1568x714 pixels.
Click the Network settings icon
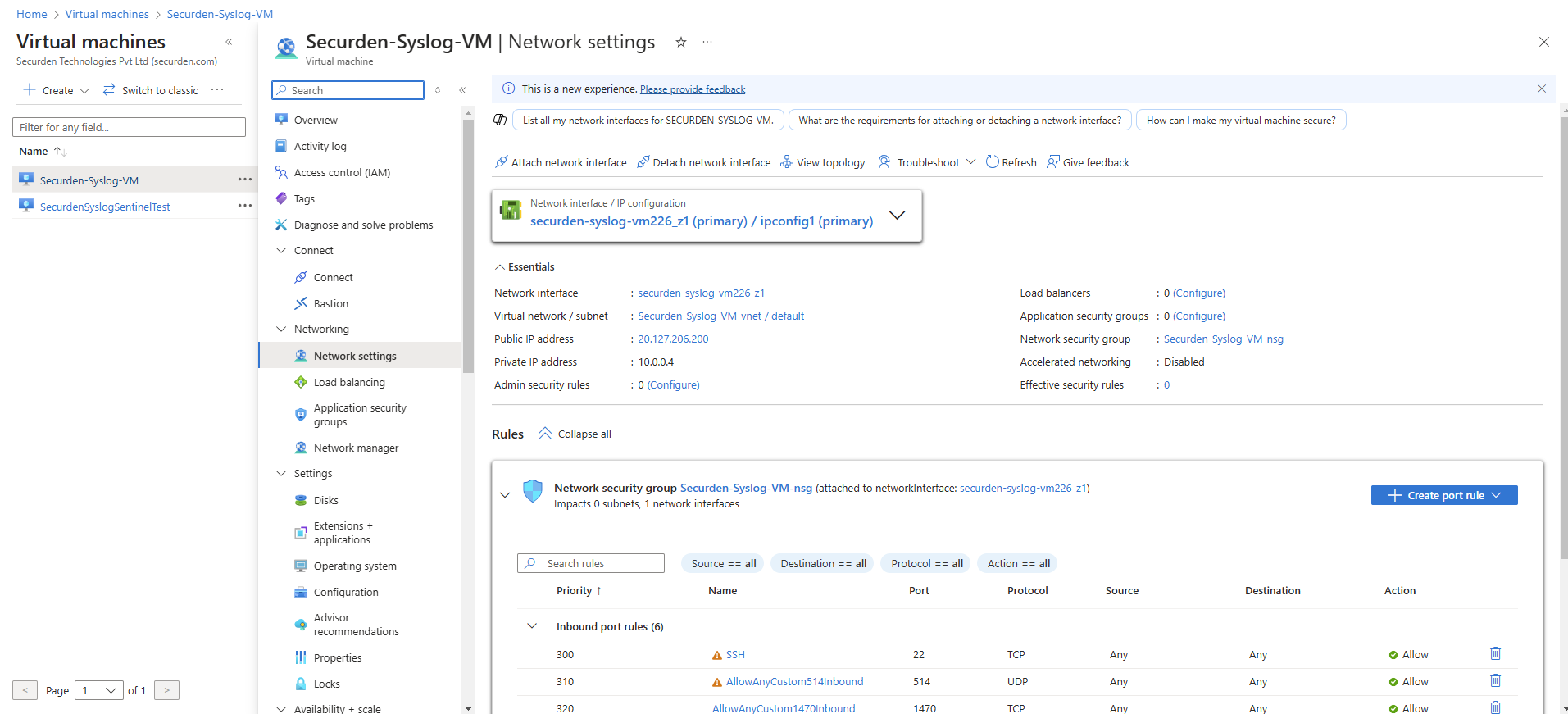pyautogui.click(x=301, y=356)
